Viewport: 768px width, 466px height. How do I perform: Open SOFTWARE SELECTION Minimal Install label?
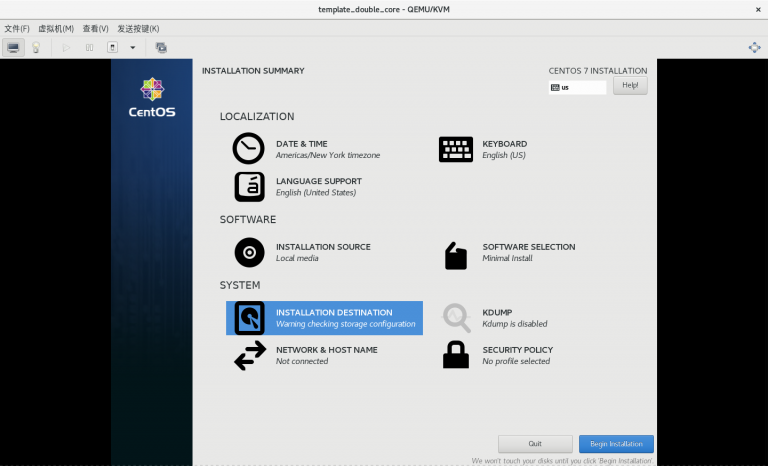click(x=529, y=252)
